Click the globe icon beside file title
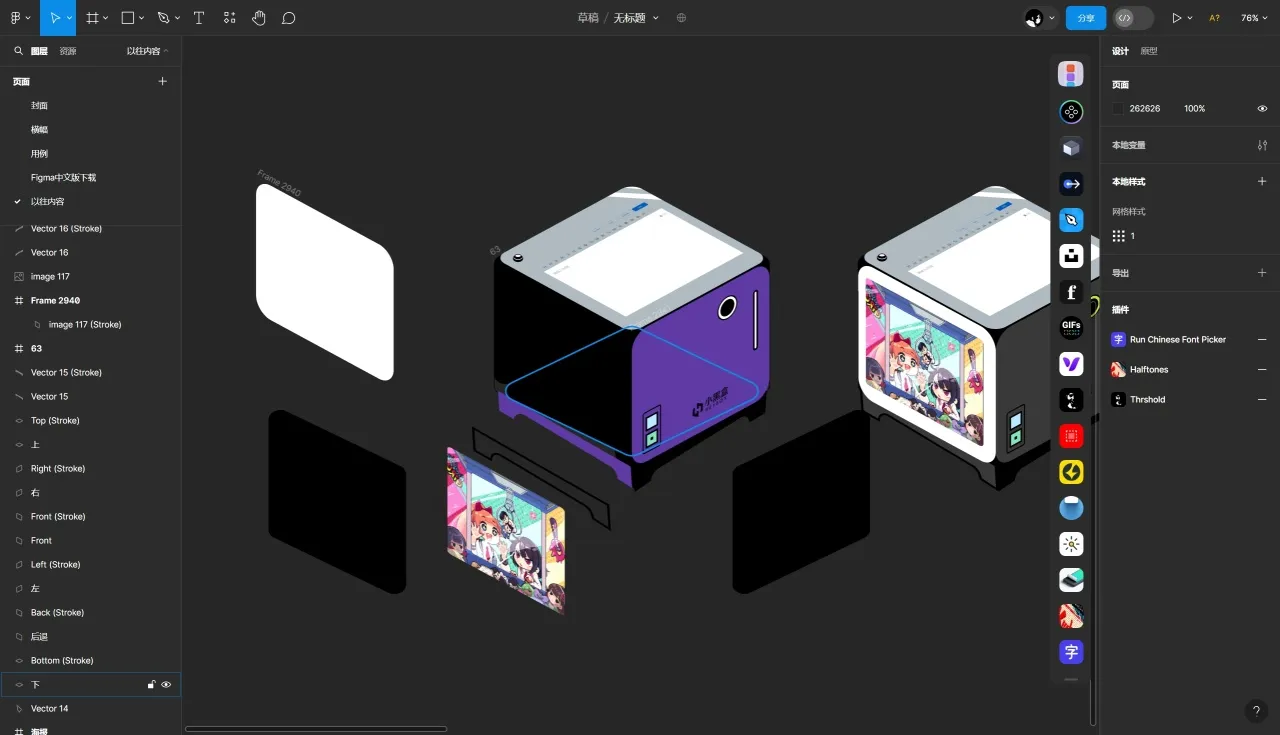The height and width of the screenshot is (735, 1280). tap(682, 18)
